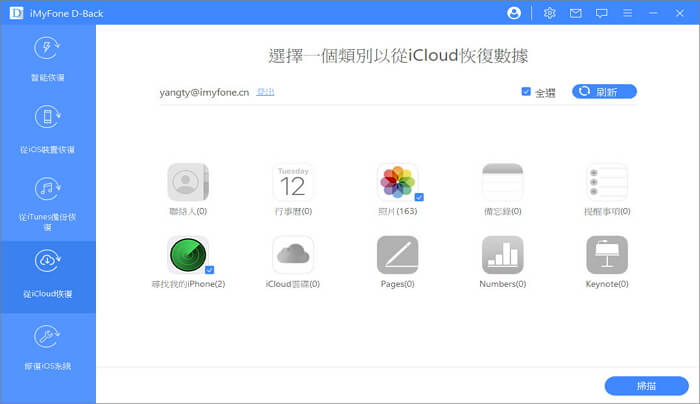Image resolution: width=700 pixels, height=404 pixels.
Task: Minimize the D-Back window
Action: click(654, 13)
